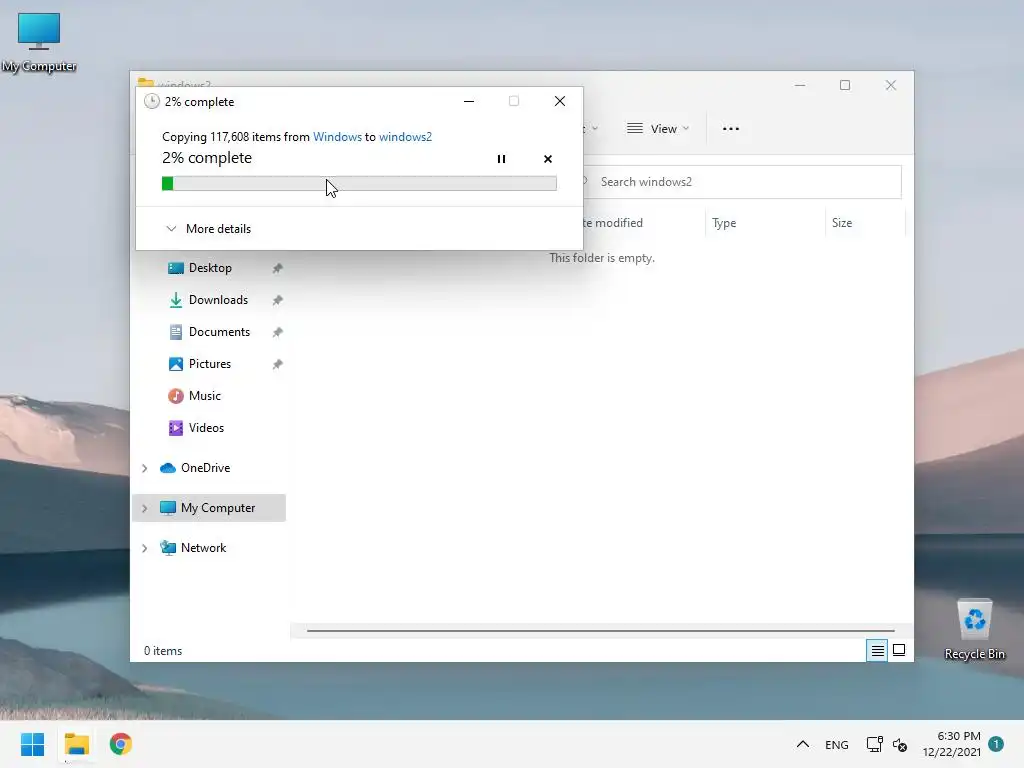
Task: Click the horizontal scrollbar in Explorer
Action: click(600, 631)
